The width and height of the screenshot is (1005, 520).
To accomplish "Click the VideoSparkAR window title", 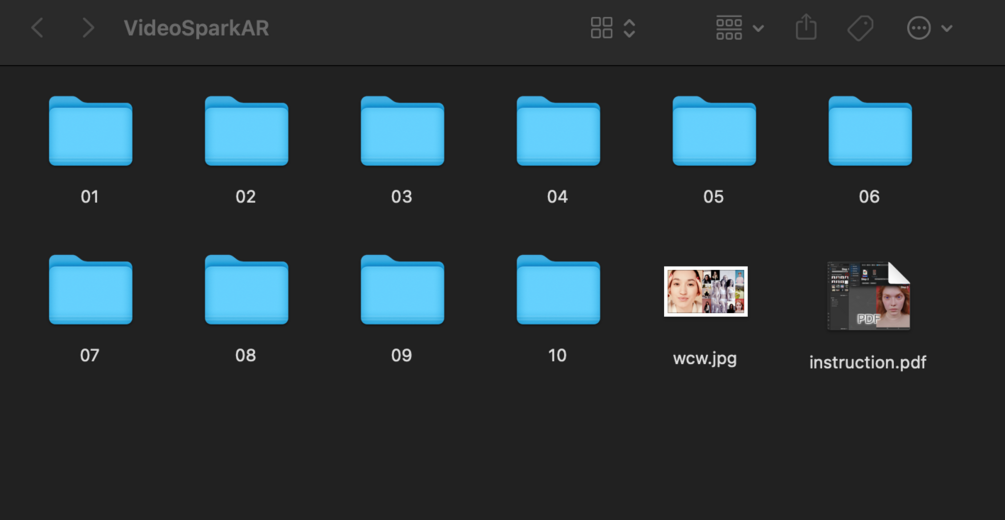I will (196, 28).
